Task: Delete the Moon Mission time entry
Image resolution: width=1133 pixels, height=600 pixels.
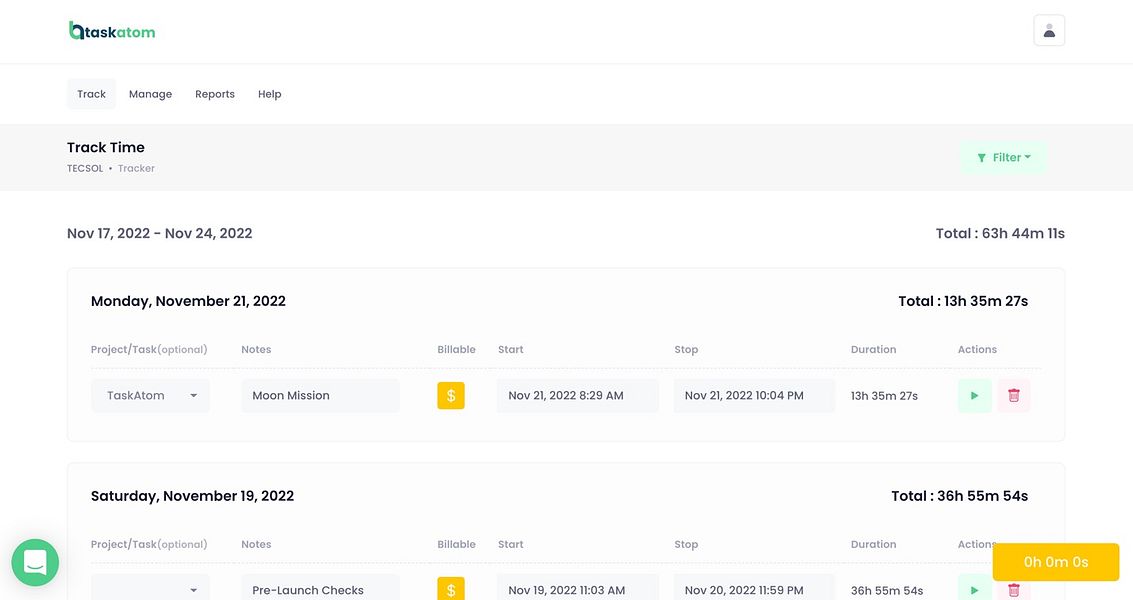Action: 1014,395
